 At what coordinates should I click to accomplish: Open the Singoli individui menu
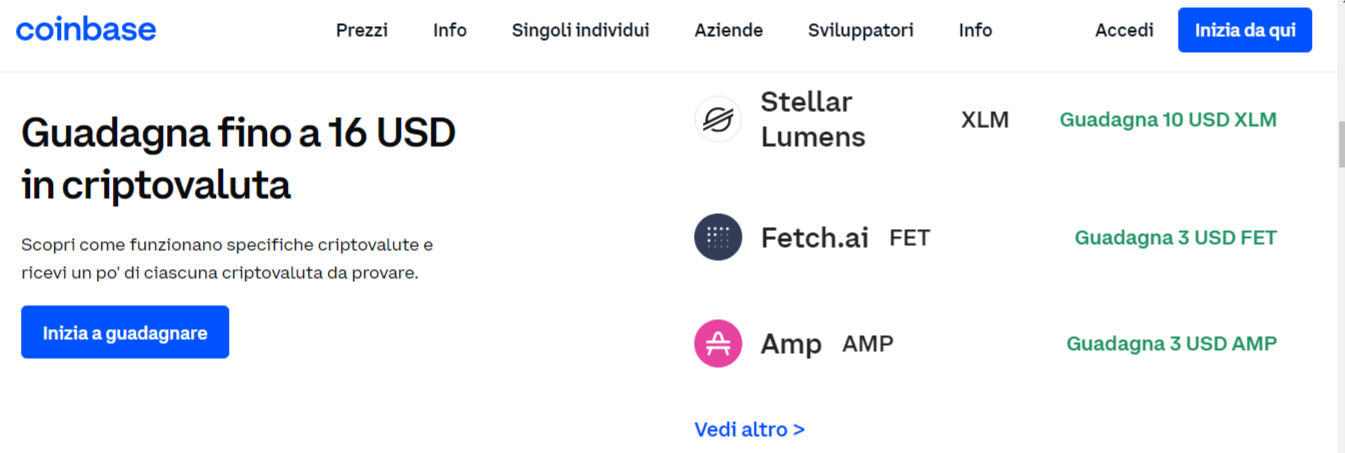point(580,30)
